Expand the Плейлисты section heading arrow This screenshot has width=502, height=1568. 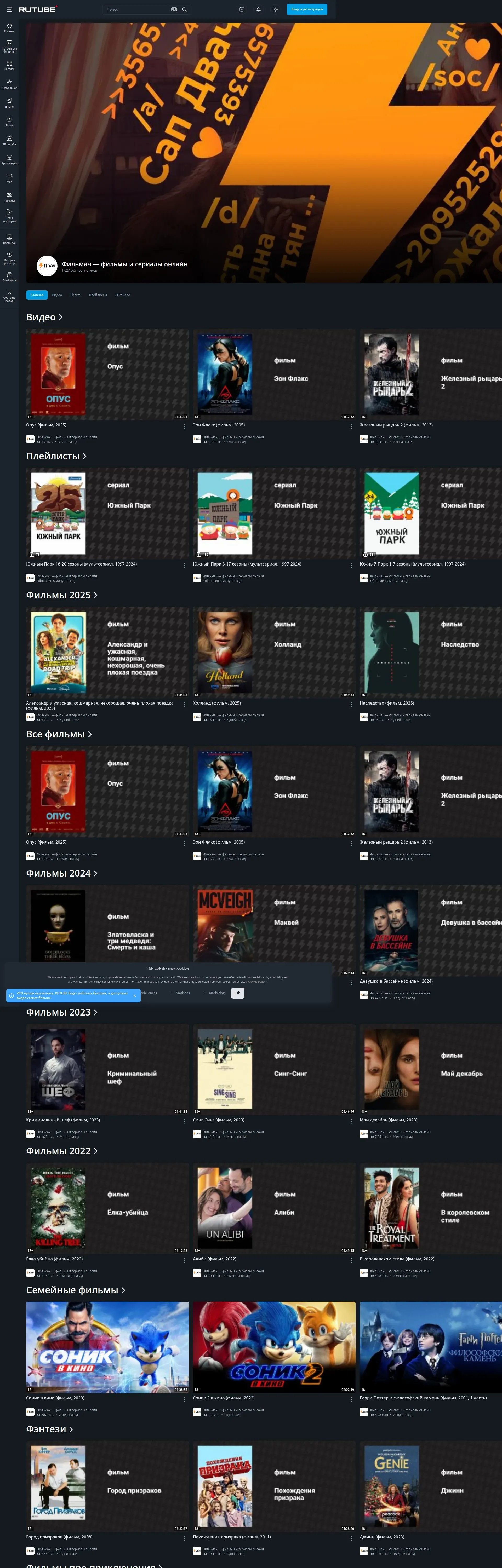pyautogui.click(x=85, y=456)
